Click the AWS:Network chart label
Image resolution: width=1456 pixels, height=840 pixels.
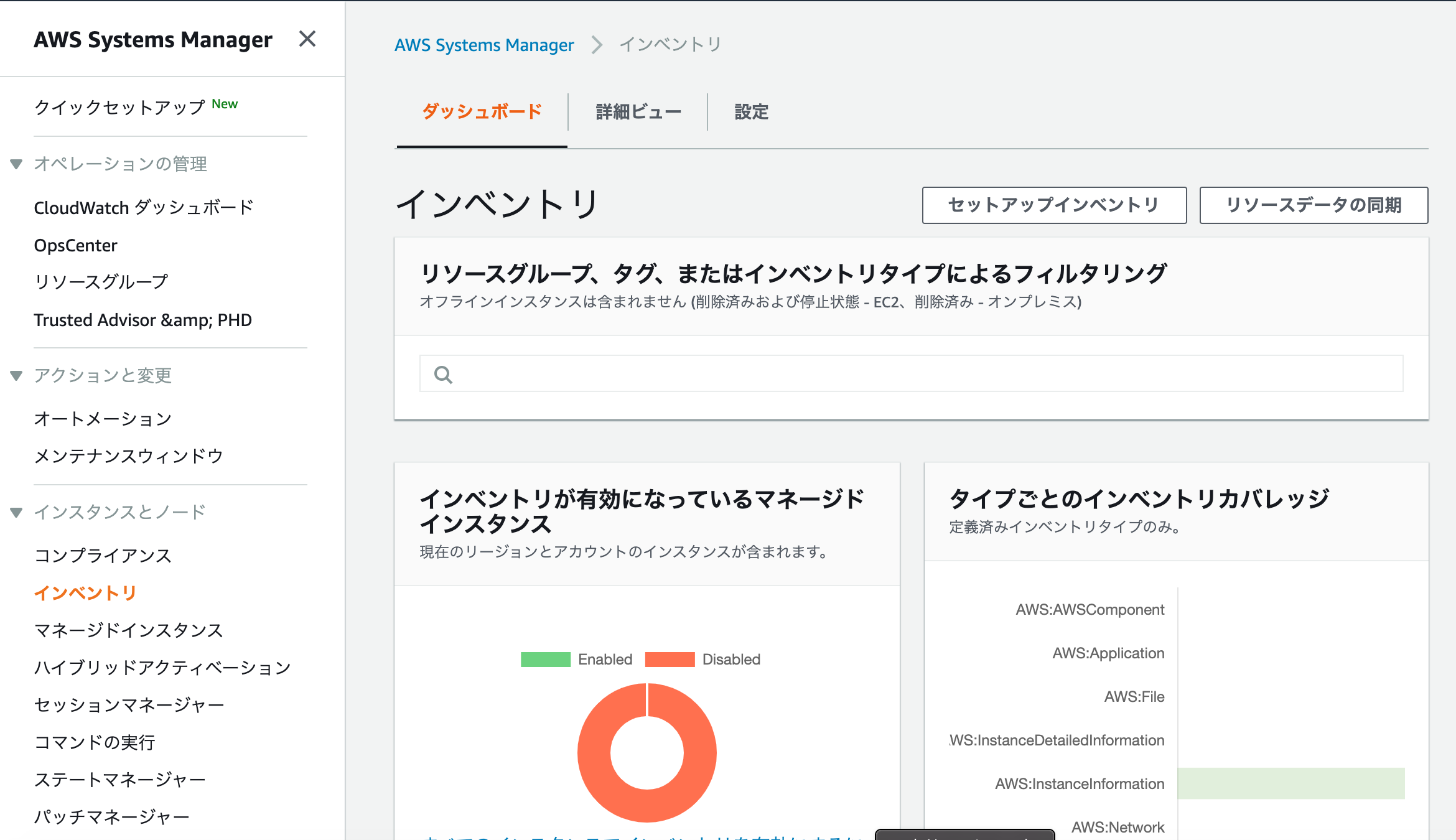tap(1118, 828)
